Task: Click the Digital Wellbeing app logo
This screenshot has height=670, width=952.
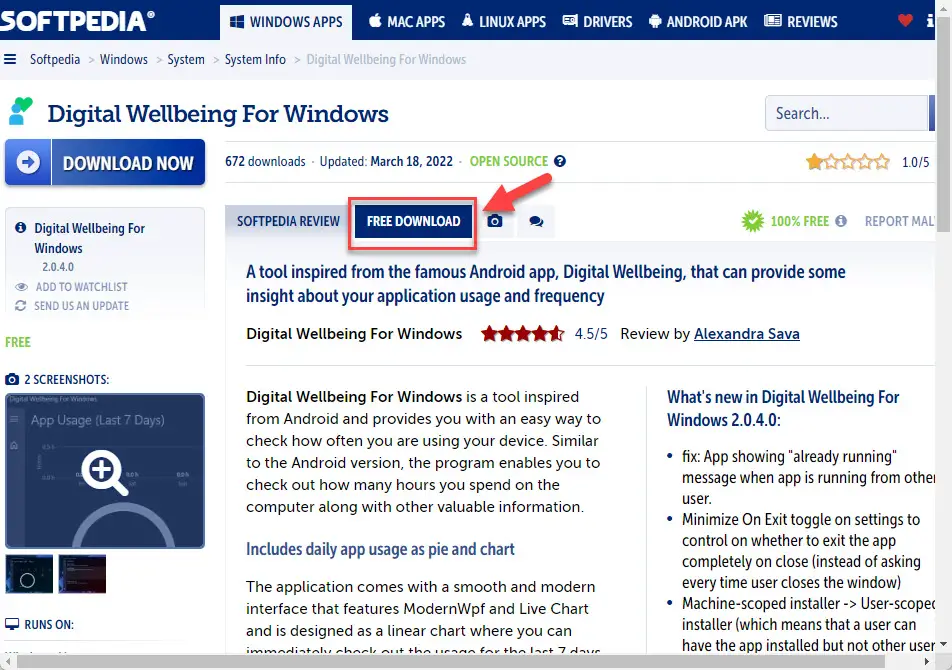Action: coord(20,109)
